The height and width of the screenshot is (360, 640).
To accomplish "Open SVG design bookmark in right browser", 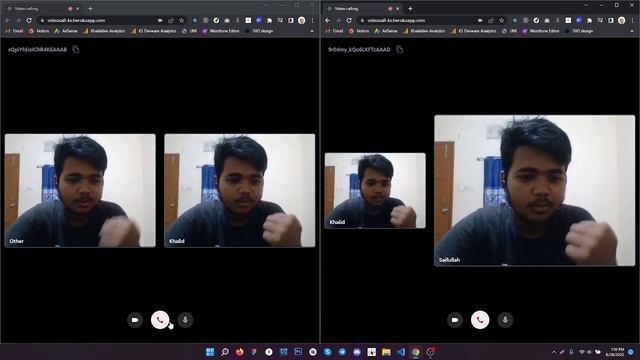I will [x=579, y=31].
